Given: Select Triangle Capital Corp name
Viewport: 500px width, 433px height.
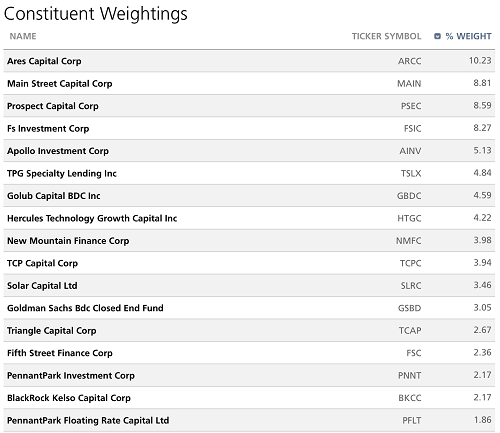Looking at the screenshot, I should 52,331.
